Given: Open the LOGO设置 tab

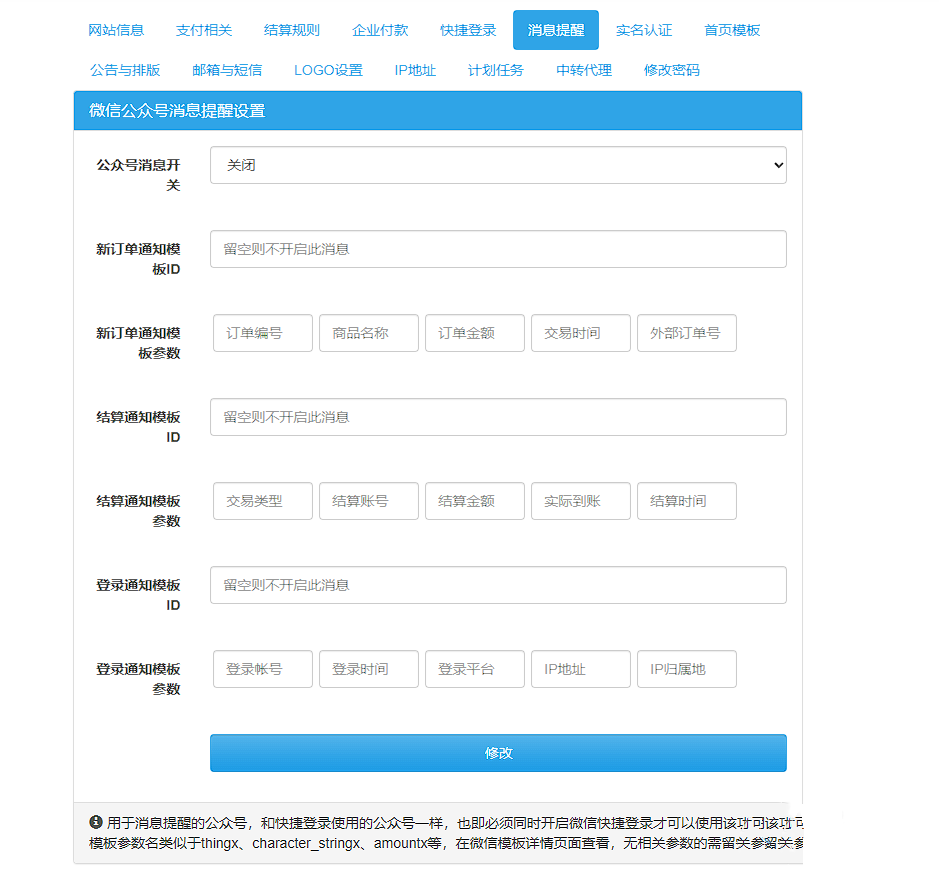Looking at the screenshot, I should coord(328,70).
